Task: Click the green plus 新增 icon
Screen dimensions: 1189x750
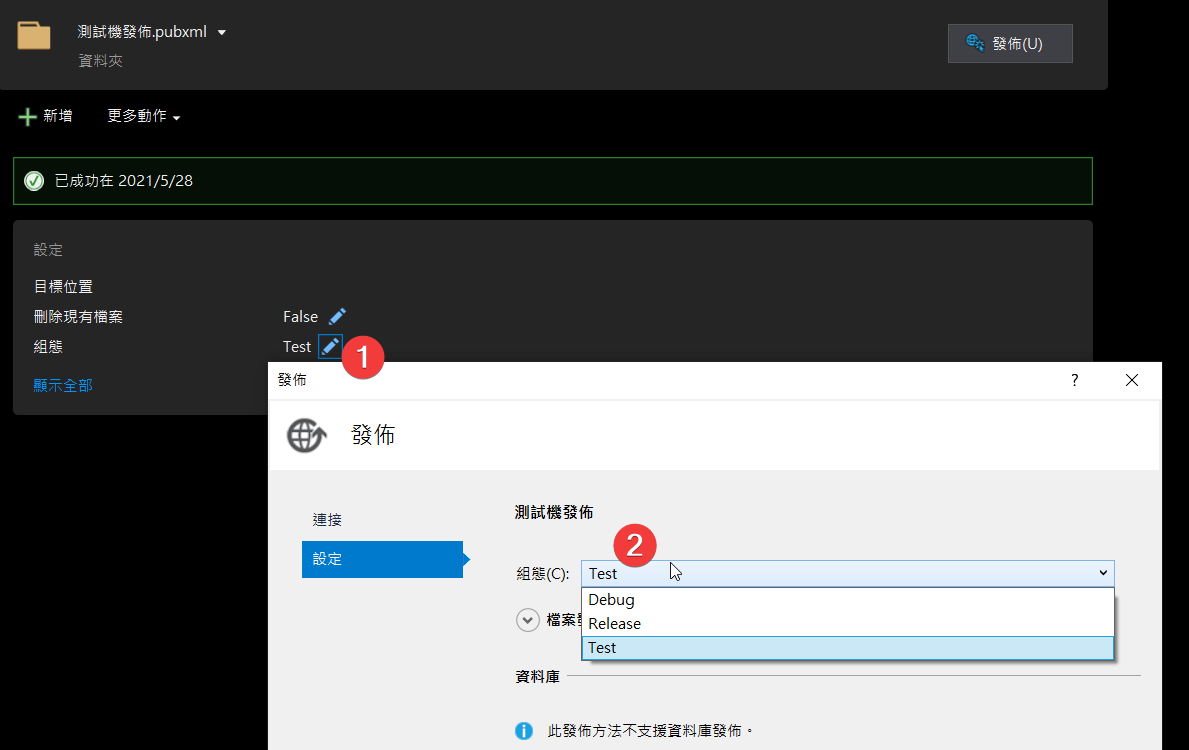Action: 28,117
